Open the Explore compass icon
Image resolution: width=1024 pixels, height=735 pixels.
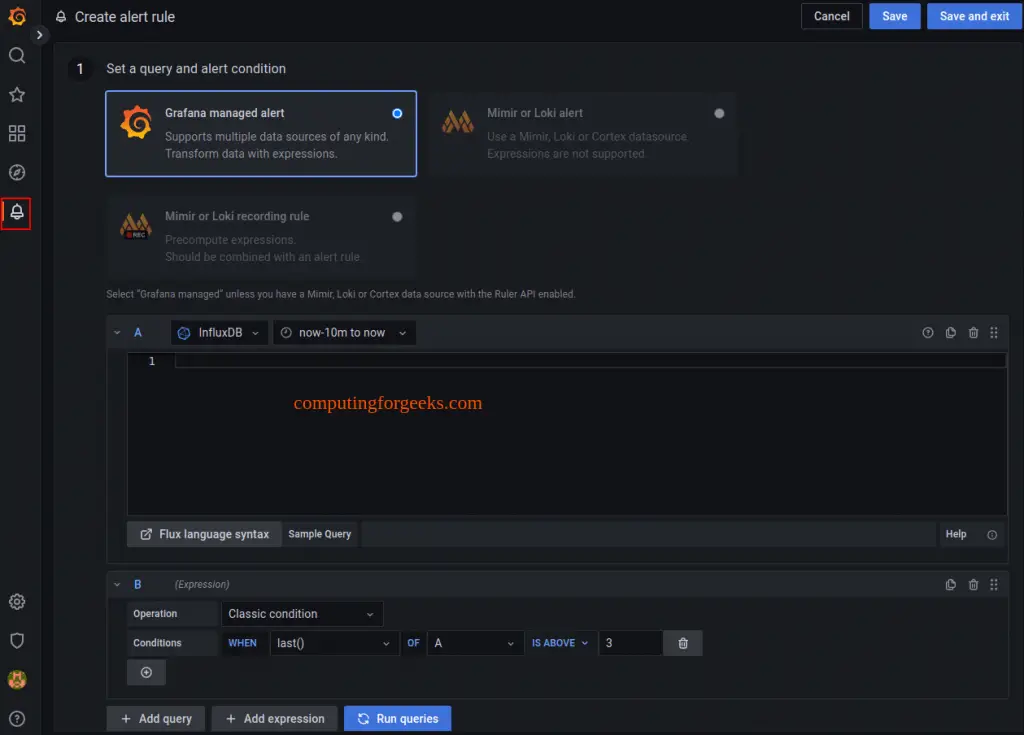click(17, 172)
